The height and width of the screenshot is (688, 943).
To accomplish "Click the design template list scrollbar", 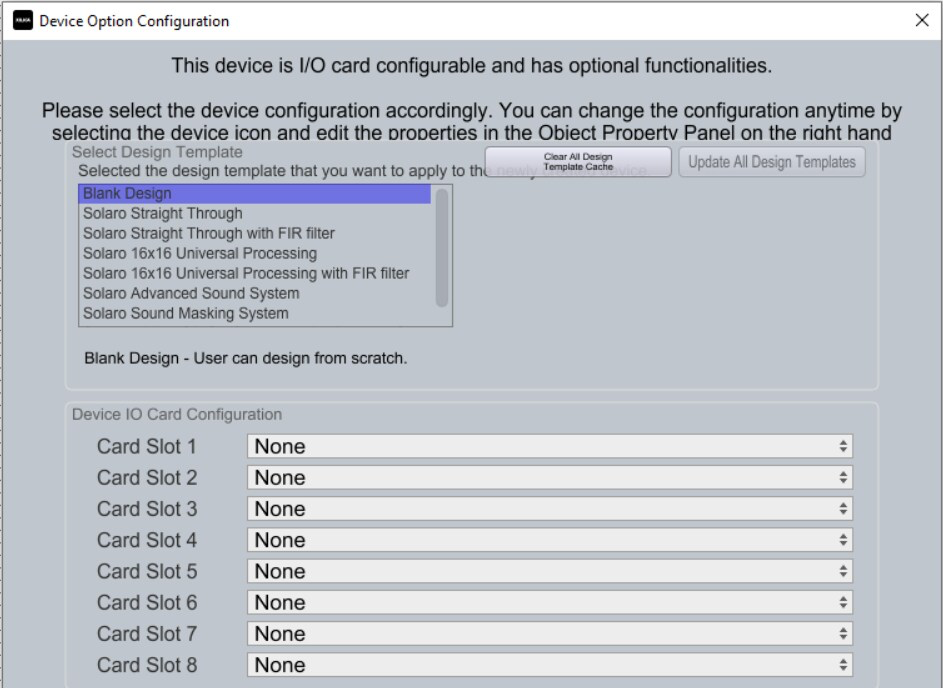I will [x=441, y=248].
